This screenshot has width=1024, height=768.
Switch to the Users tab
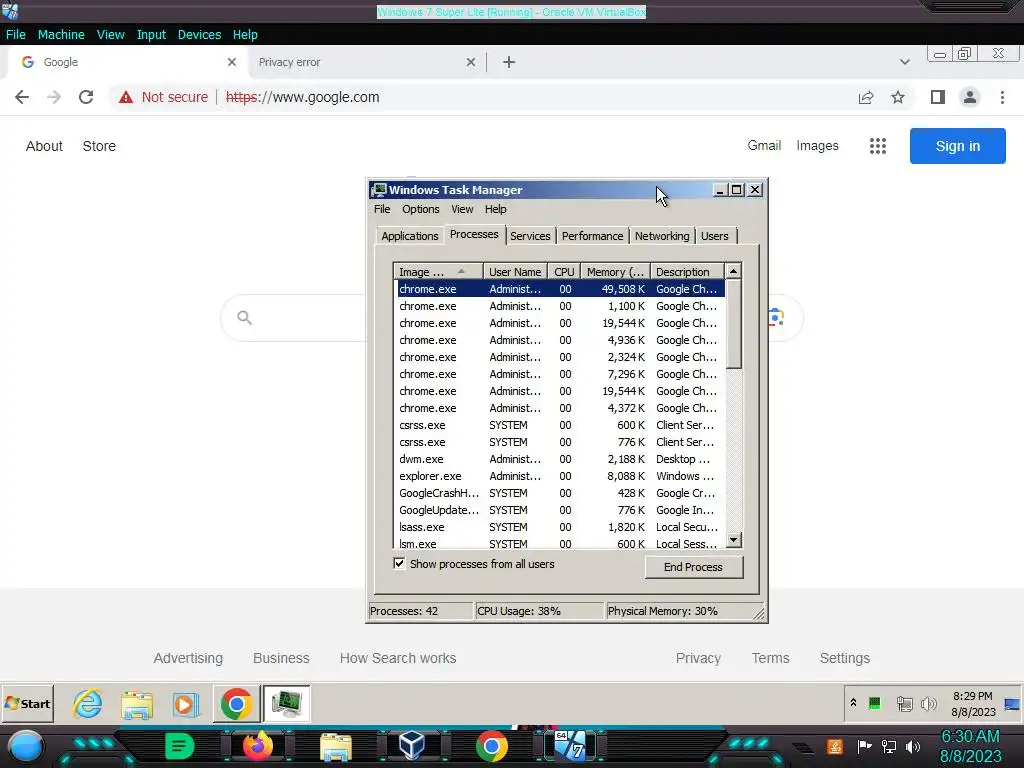point(714,236)
